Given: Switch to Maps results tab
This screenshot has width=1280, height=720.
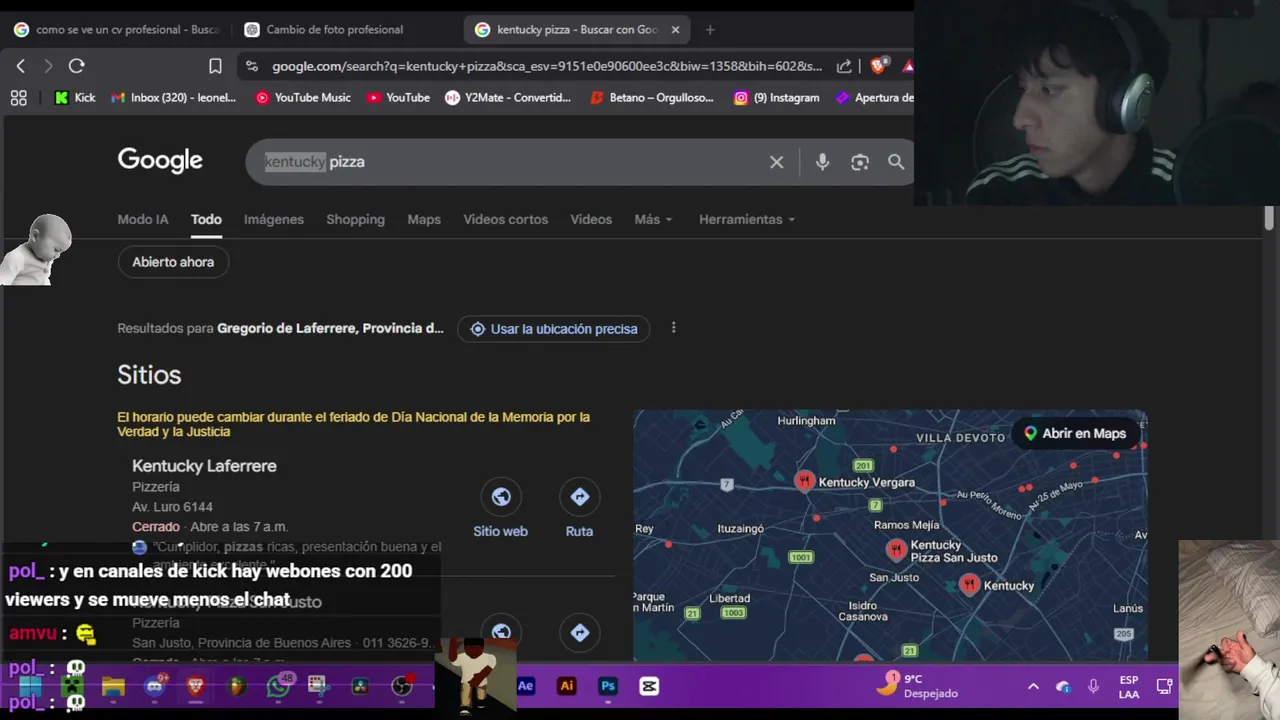Looking at the screenshot, I should coord(424,220).
